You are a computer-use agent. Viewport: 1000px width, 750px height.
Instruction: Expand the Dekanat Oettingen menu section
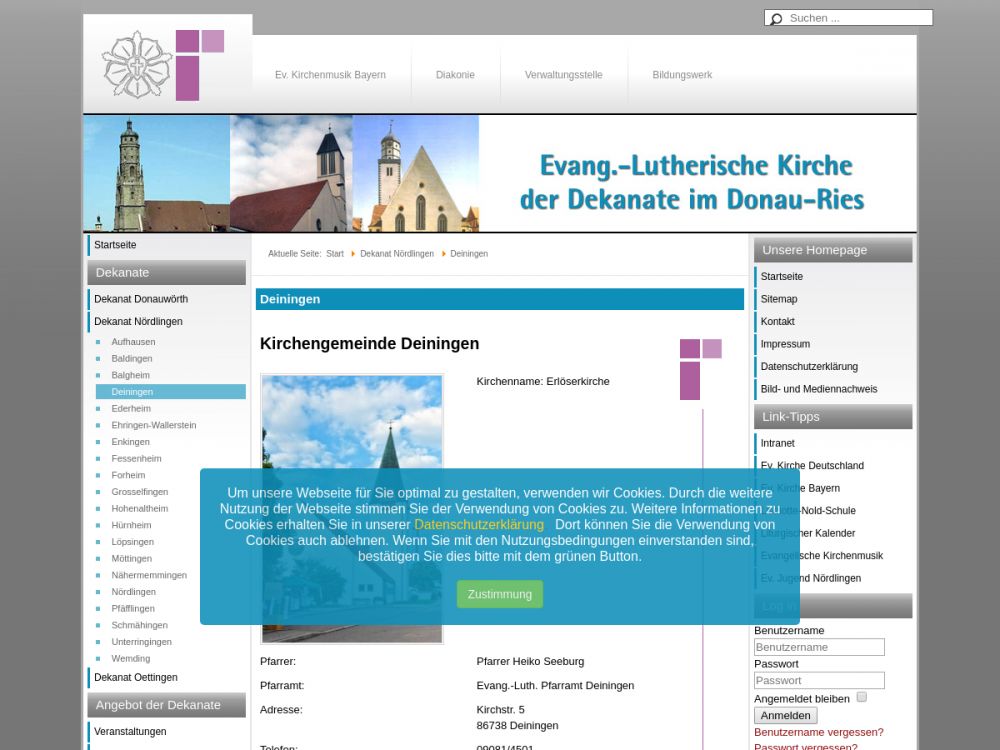[x=136, y=677]
